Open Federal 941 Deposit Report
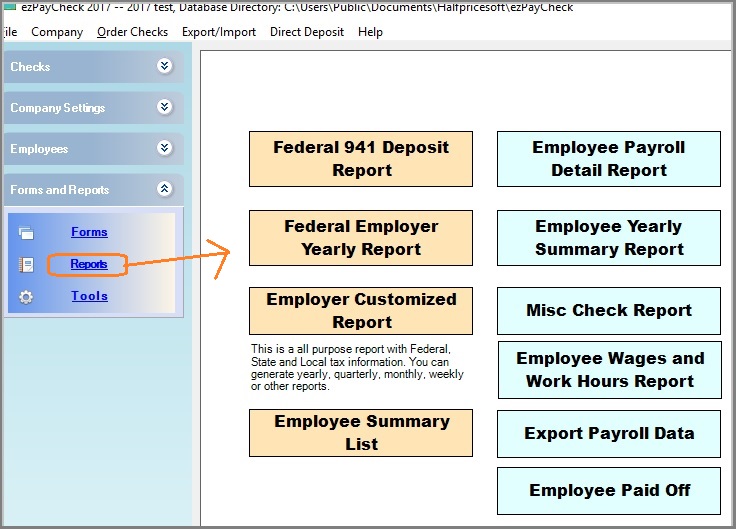 [x=361, y=159]
